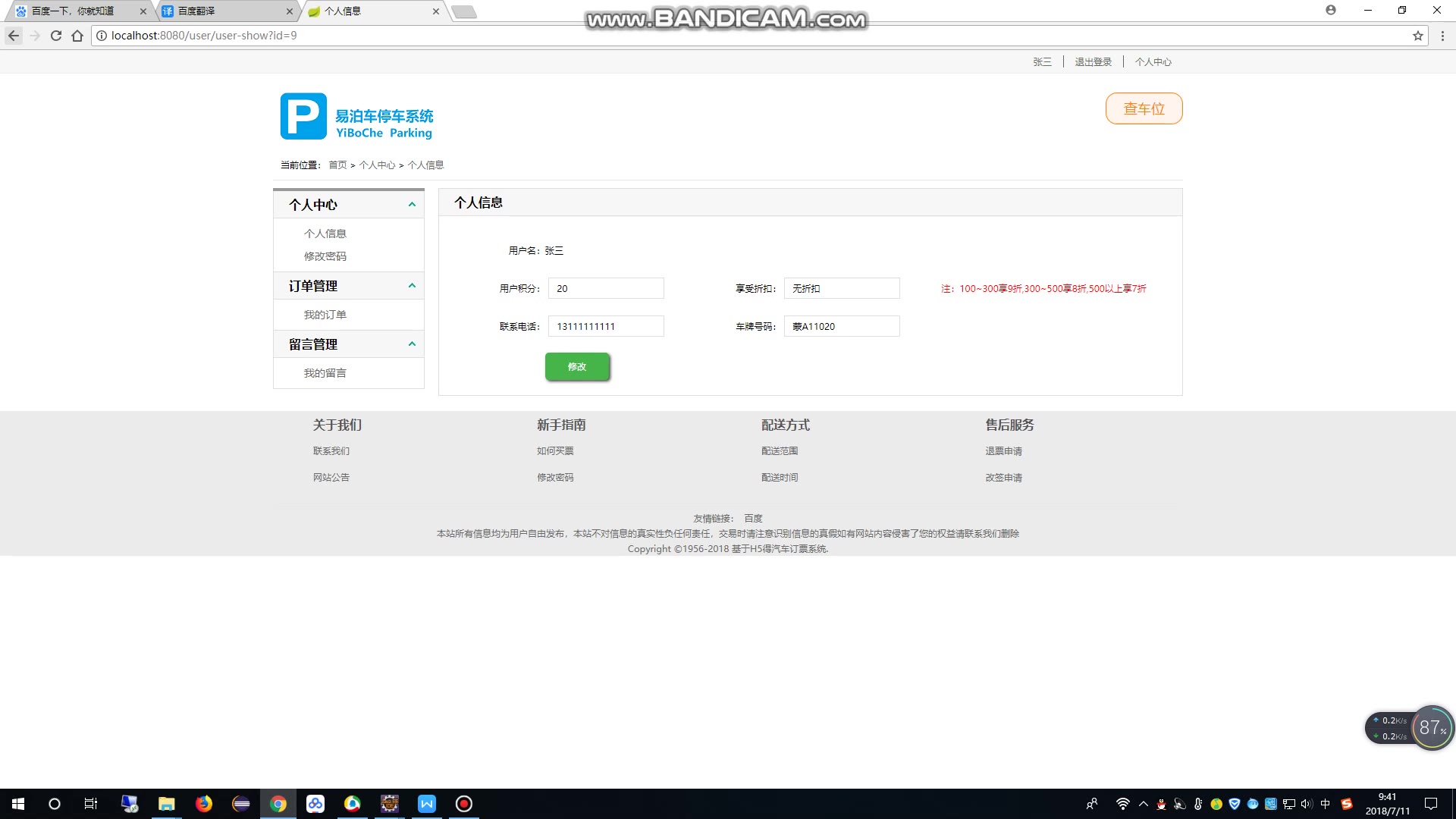Click the YiBoChe Parking logo icon

(303, 116)
